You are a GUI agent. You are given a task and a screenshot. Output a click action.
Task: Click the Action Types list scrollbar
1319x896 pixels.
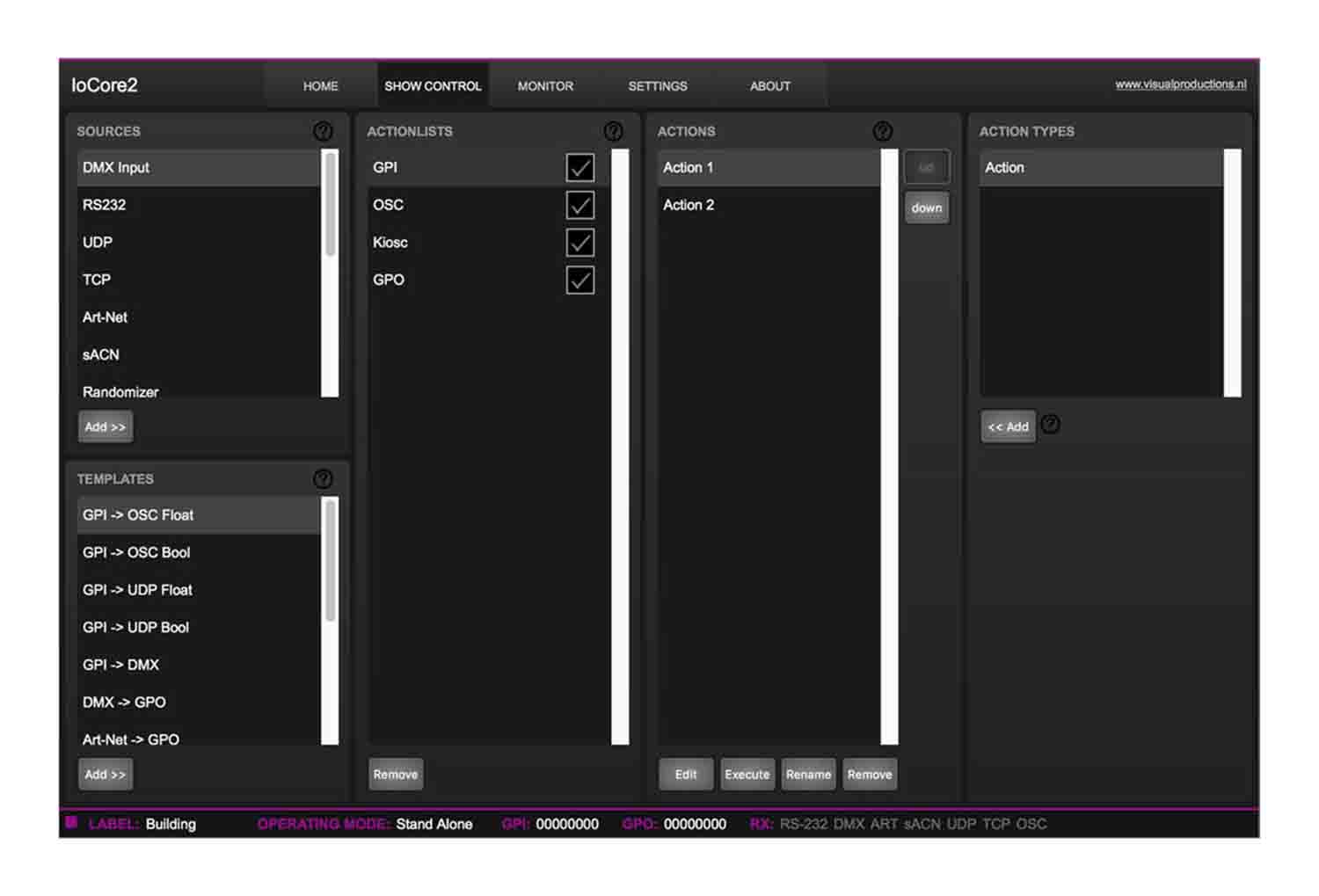1232,273
